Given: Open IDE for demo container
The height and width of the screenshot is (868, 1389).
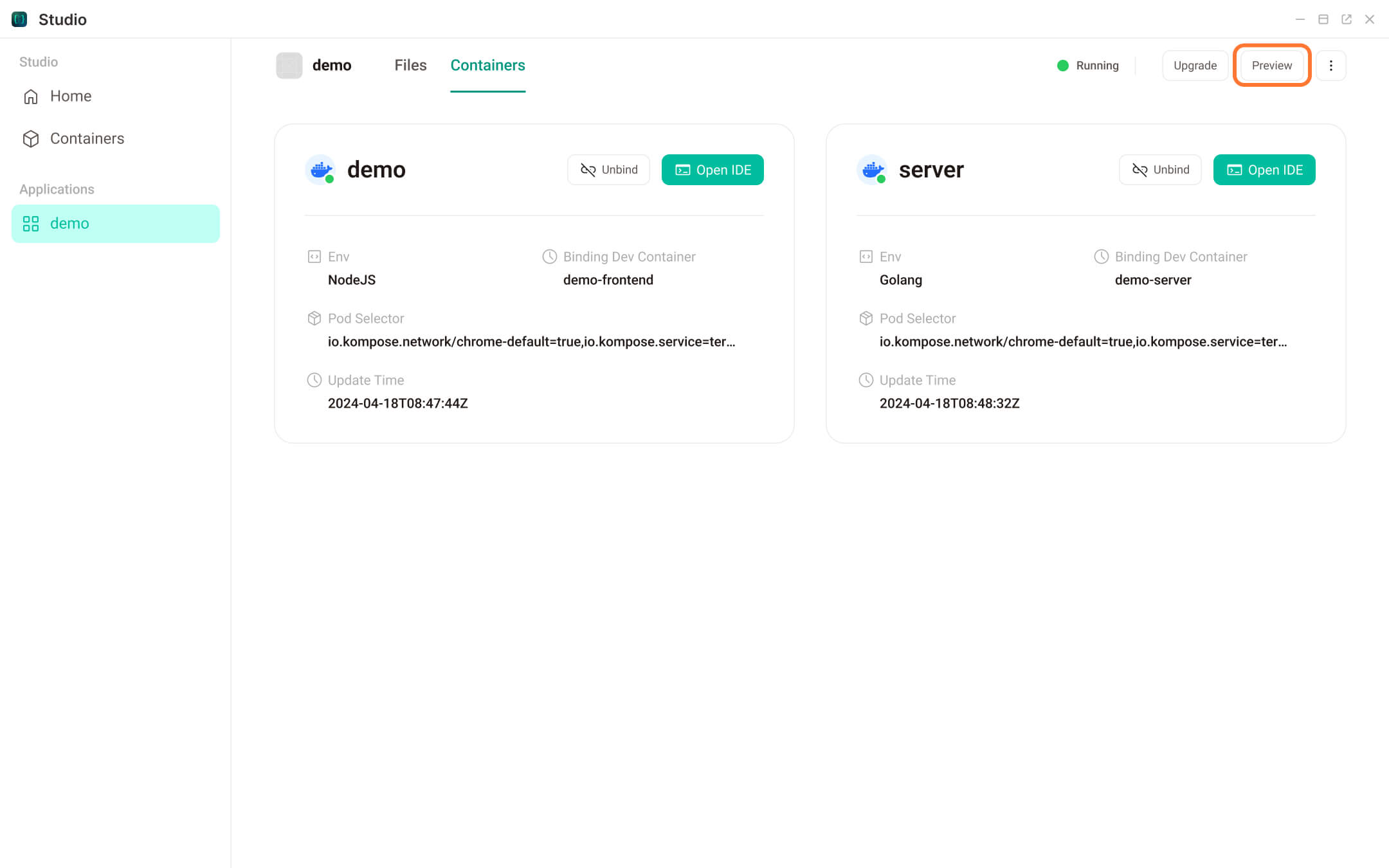Looking at the screenshot, I should pos(713,170).
